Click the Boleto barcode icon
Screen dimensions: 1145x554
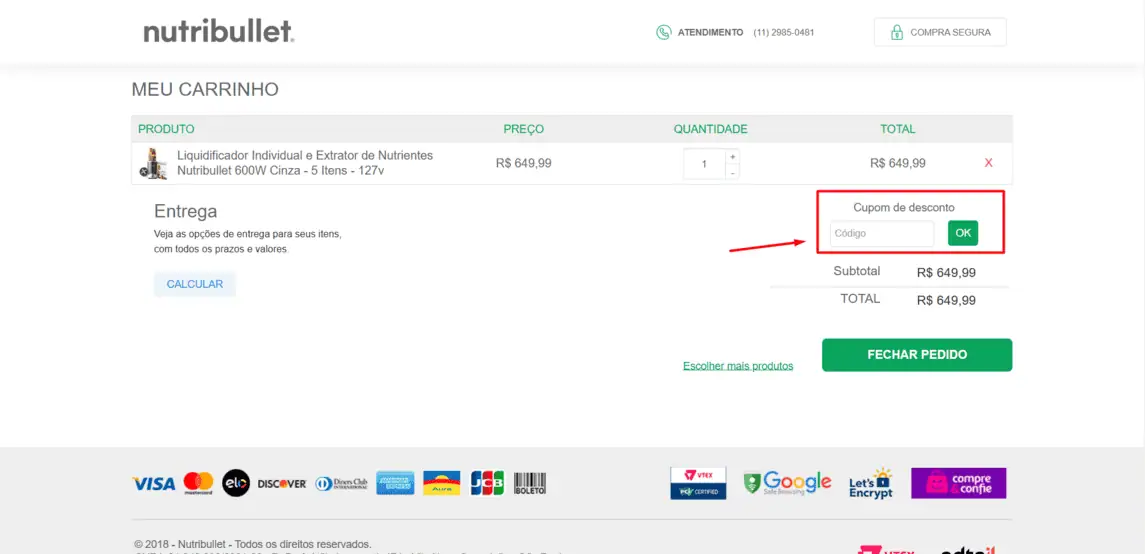tap(530, 483)
